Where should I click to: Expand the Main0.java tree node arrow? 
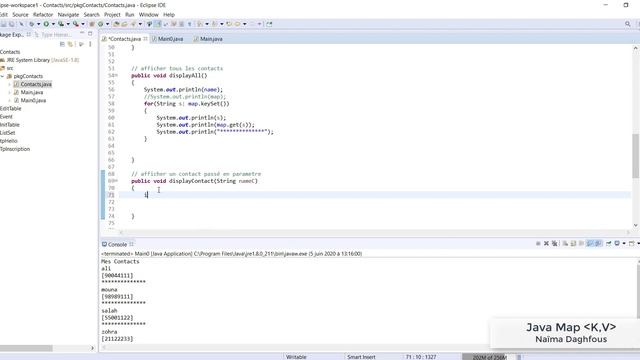(x=10, y=100)
